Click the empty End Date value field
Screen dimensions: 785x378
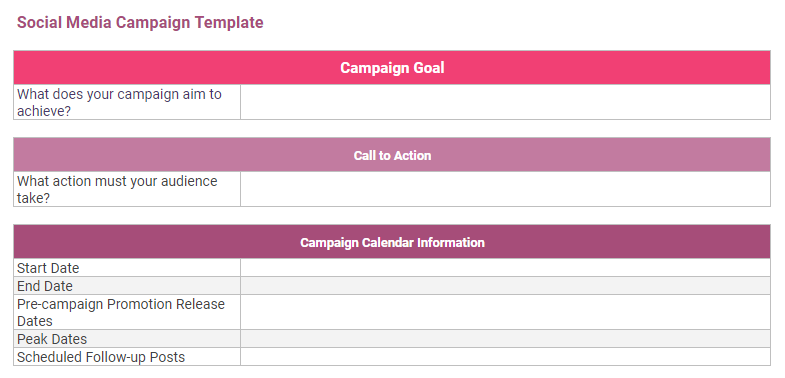505,286
